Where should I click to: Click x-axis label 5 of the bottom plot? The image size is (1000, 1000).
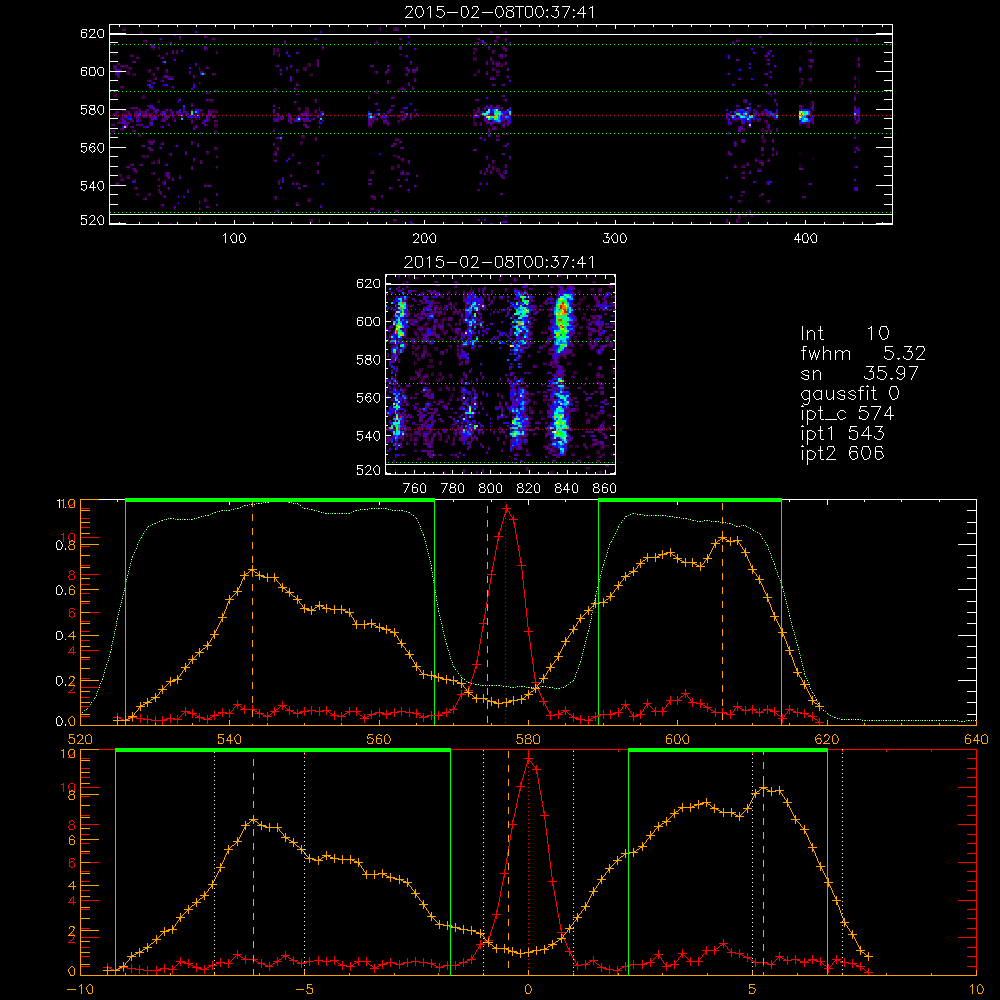753,989
